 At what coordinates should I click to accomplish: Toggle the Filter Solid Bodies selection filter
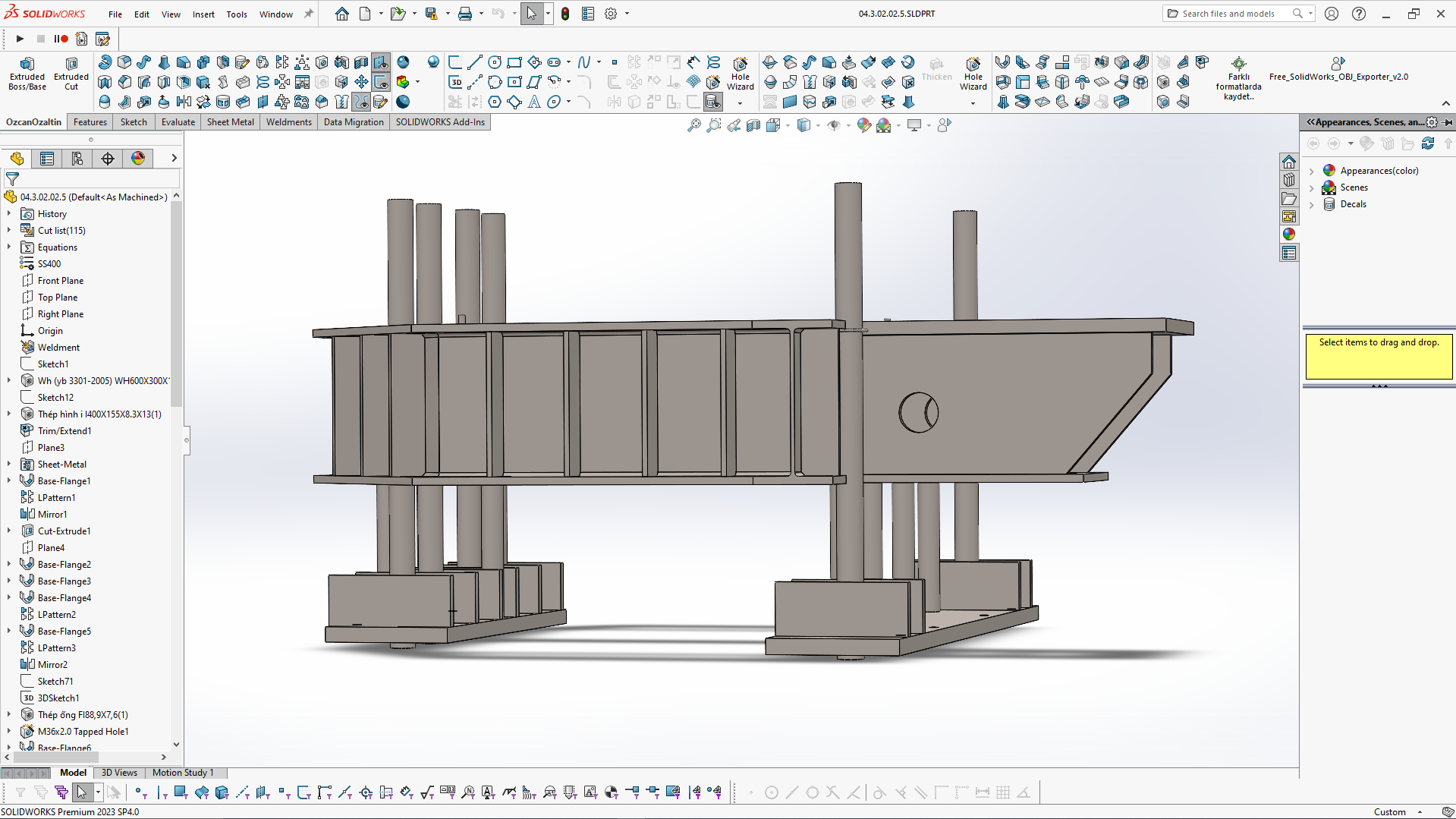(222, 792)
